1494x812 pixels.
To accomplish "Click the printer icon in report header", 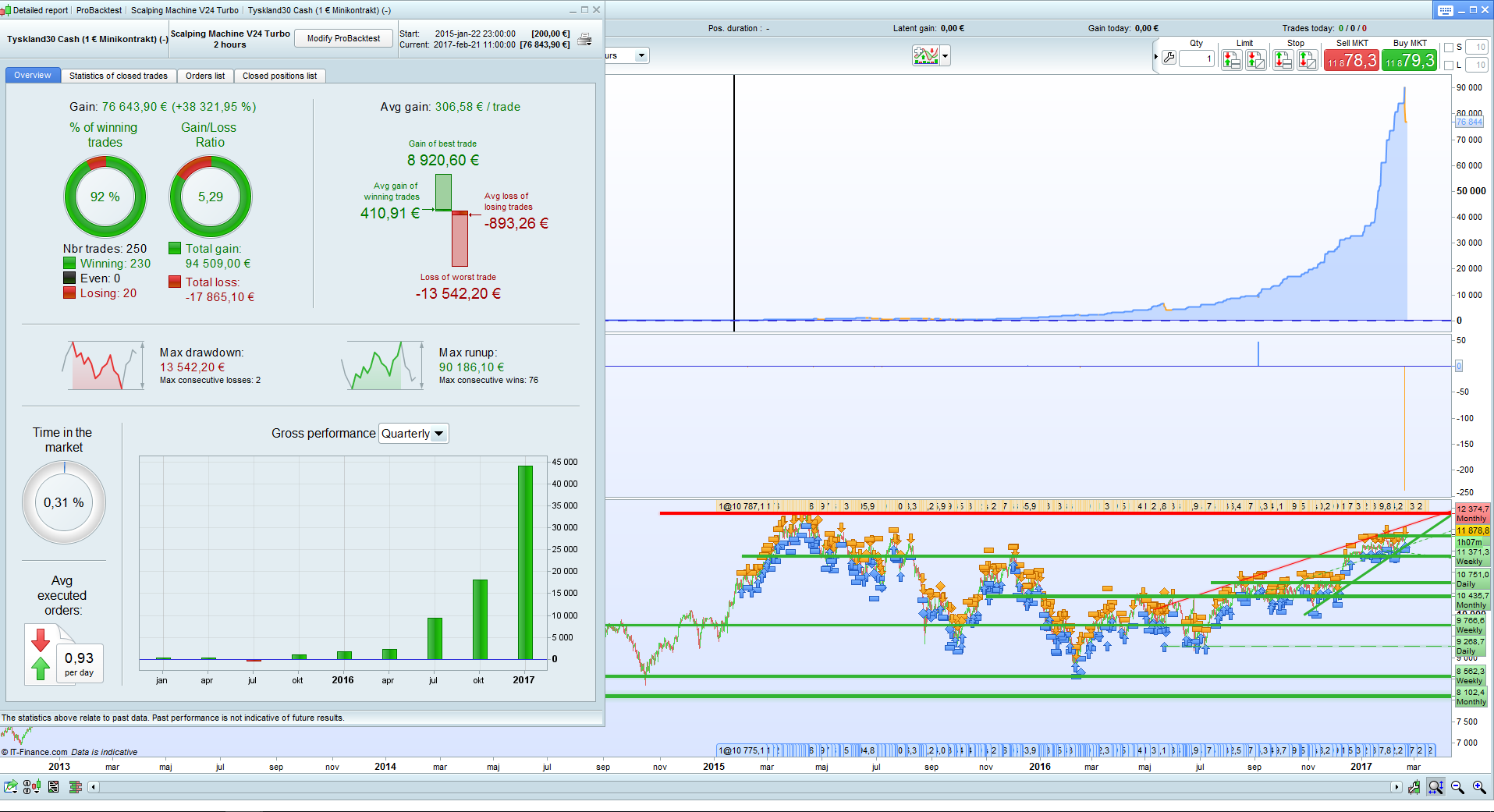I will point(584,40).
